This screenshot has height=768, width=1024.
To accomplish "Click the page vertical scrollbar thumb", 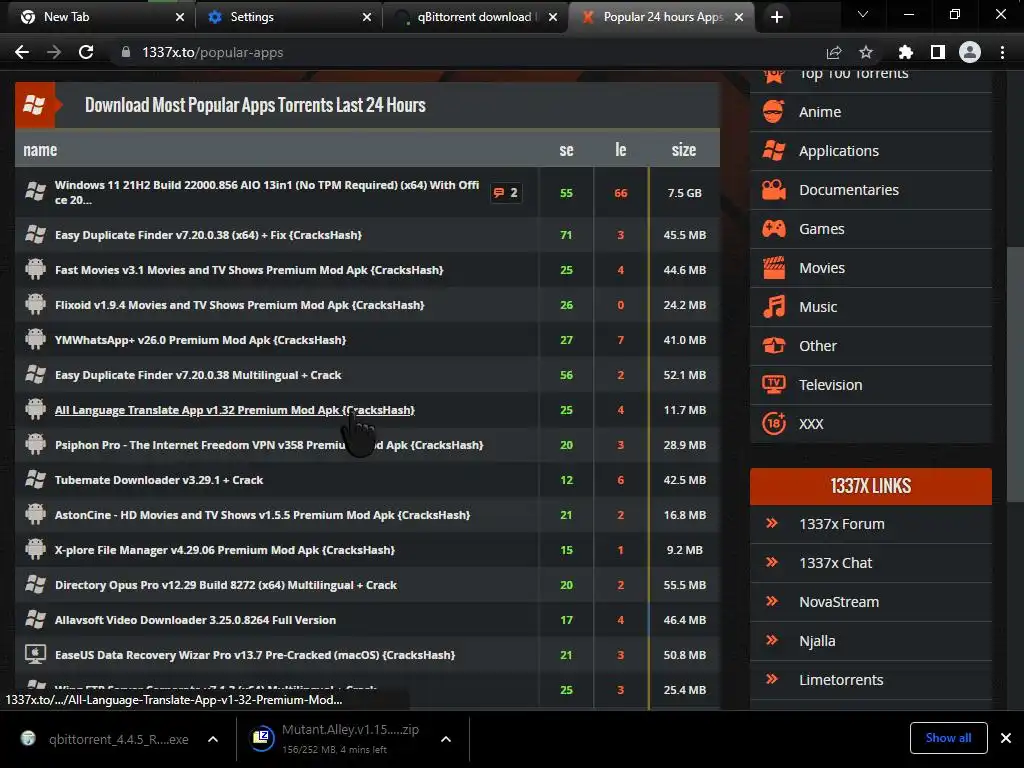I will click(1015, 375).
